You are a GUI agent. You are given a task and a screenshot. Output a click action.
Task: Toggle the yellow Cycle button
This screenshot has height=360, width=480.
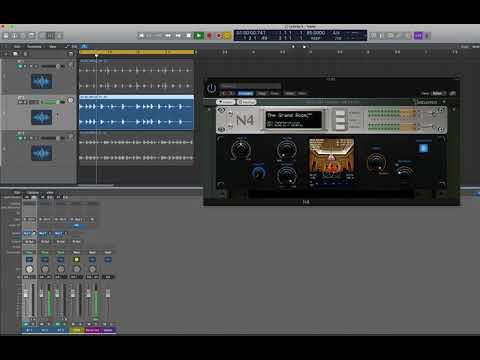(x=227, y=35)
